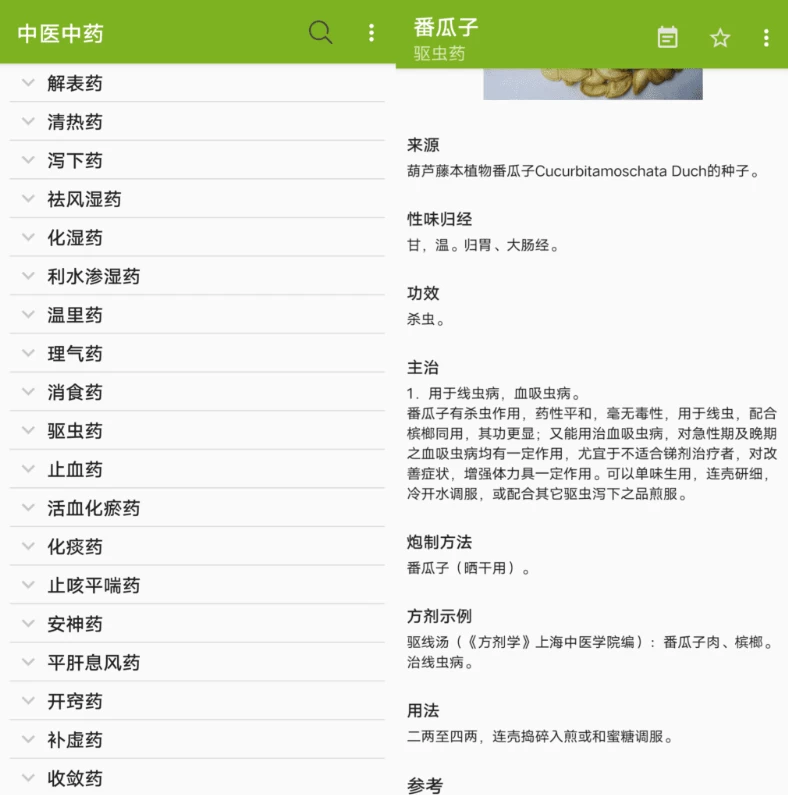This screenshot has height=795, width=788.
Task: Open search in the left toolbar
Action: point(320,33)
